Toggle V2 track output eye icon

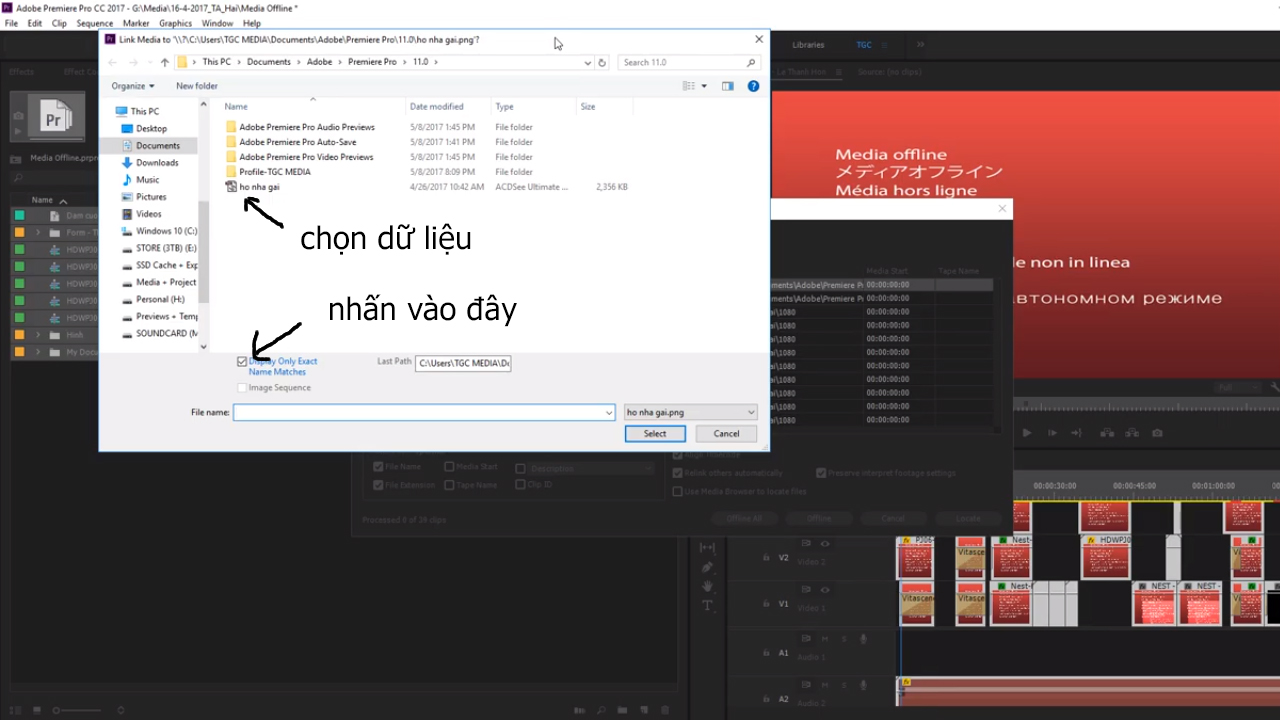[x=825, y=544]
